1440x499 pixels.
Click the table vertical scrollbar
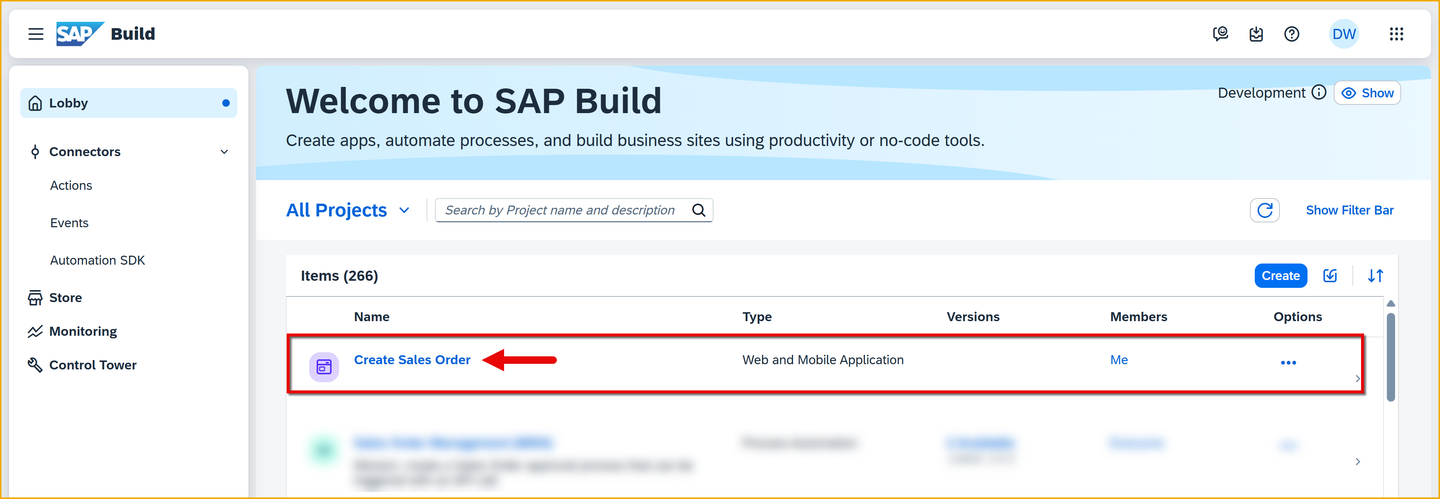(1390, 357)
